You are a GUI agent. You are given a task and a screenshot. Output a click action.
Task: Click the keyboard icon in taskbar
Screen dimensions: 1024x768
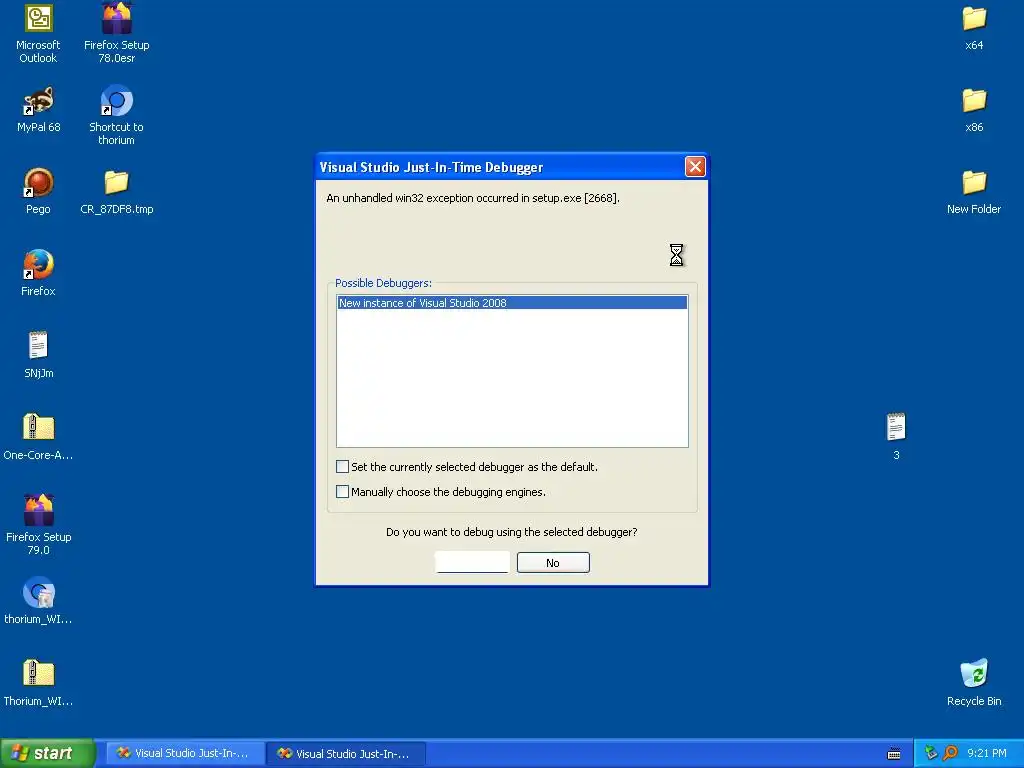pyautogui.click(x=894, y=754)
